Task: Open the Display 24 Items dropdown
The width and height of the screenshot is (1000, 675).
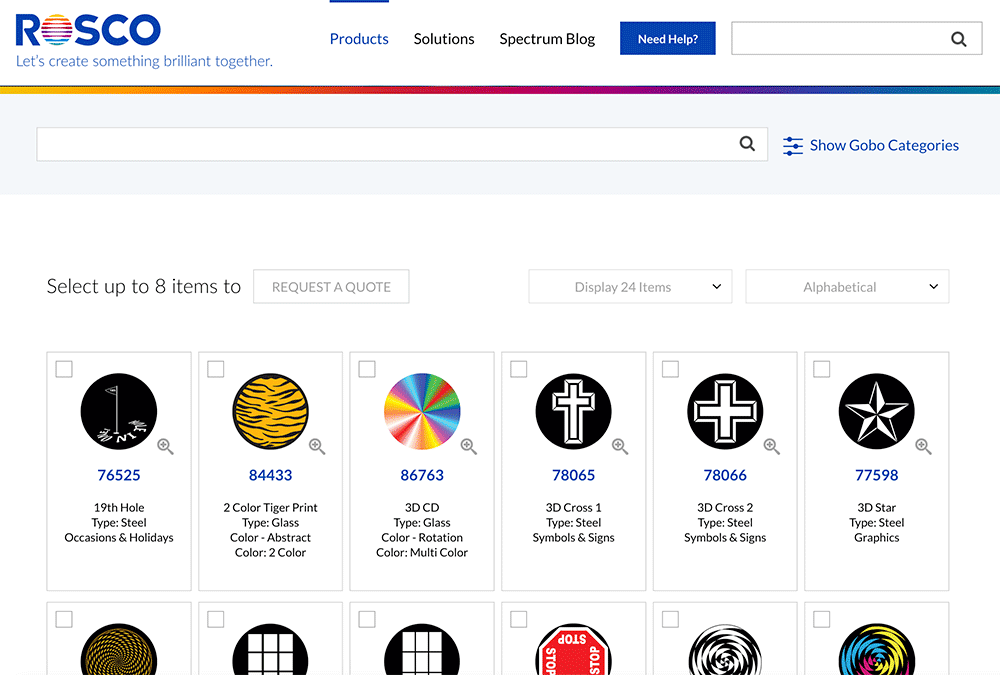Action: [630, 287]
